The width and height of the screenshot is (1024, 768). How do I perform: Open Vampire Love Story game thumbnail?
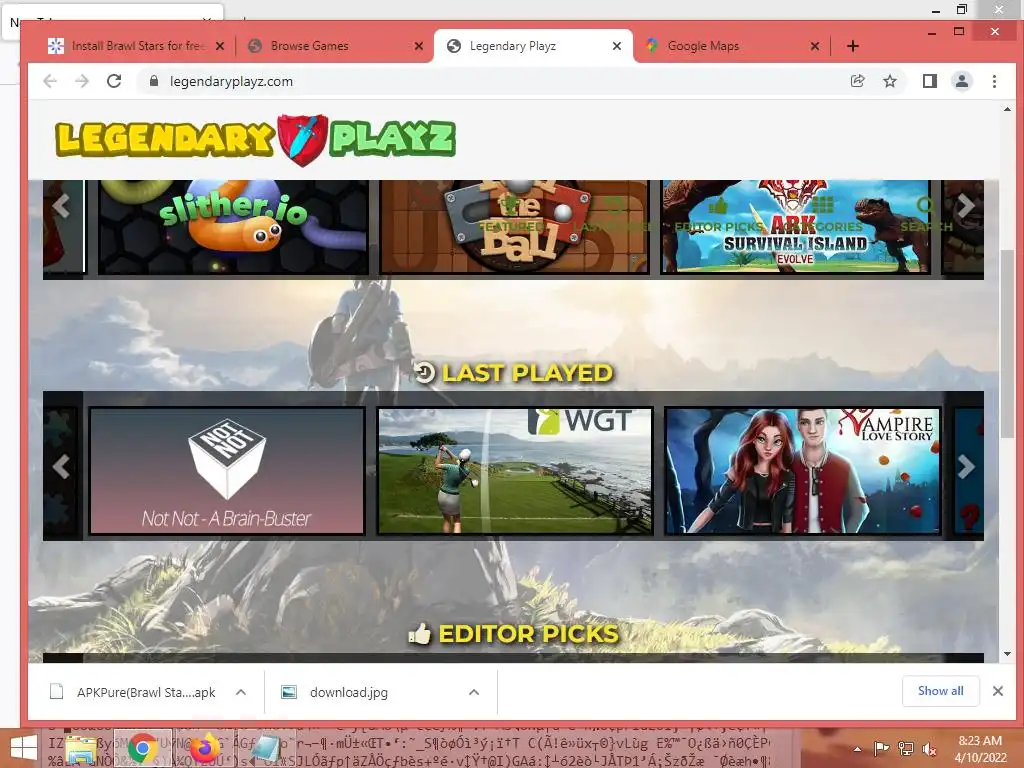(803, 470)
